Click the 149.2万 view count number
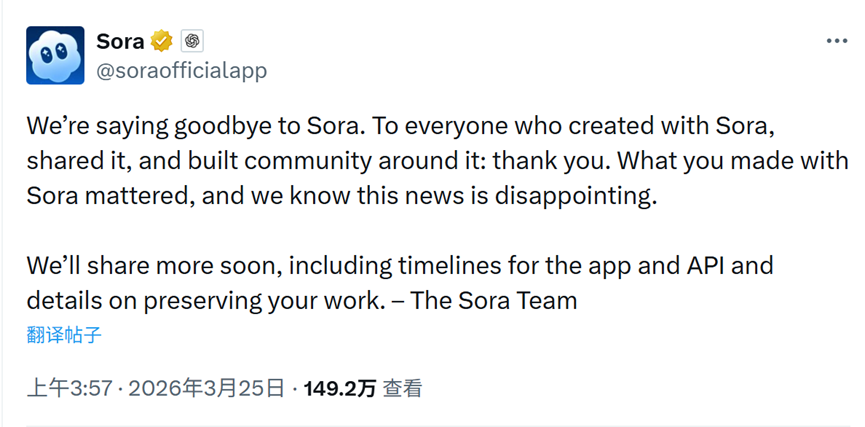Viewport: 865px width, 427px height. [341, 388]
